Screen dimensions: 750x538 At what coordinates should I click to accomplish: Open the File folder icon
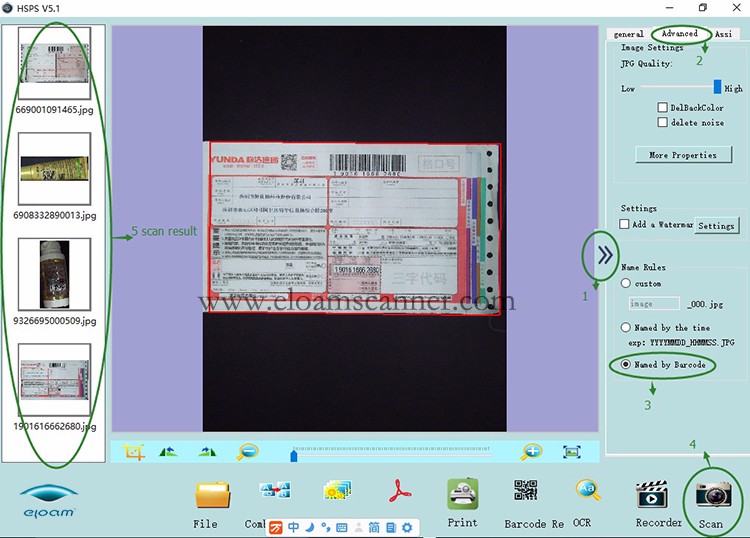pos(212,494)
